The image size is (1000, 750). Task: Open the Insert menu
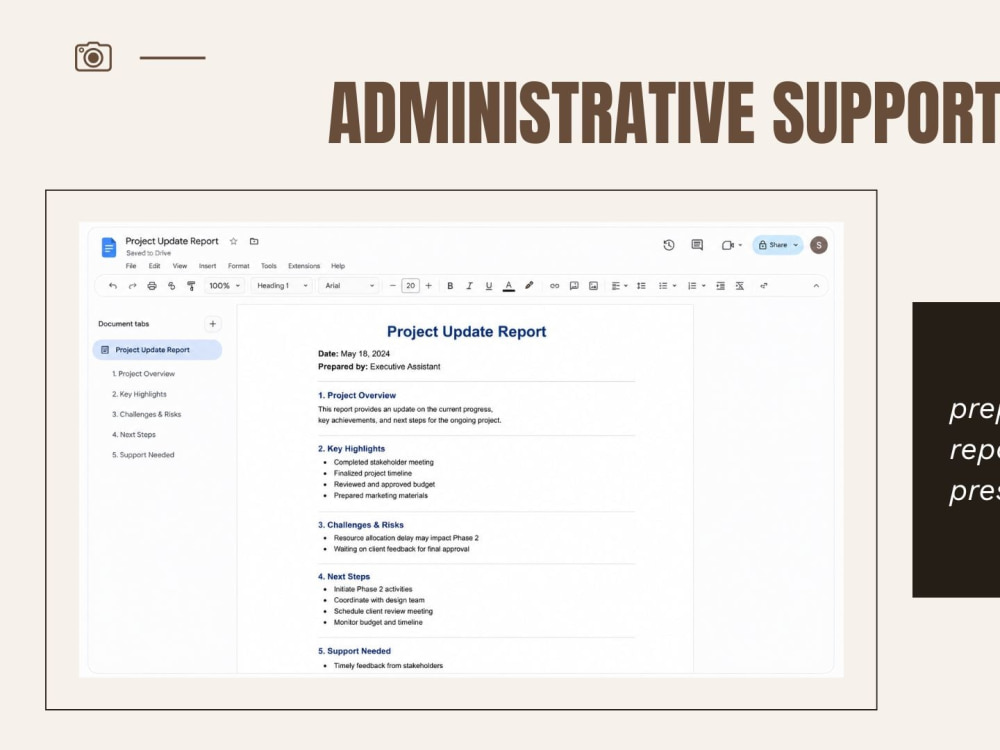[207, 266]
